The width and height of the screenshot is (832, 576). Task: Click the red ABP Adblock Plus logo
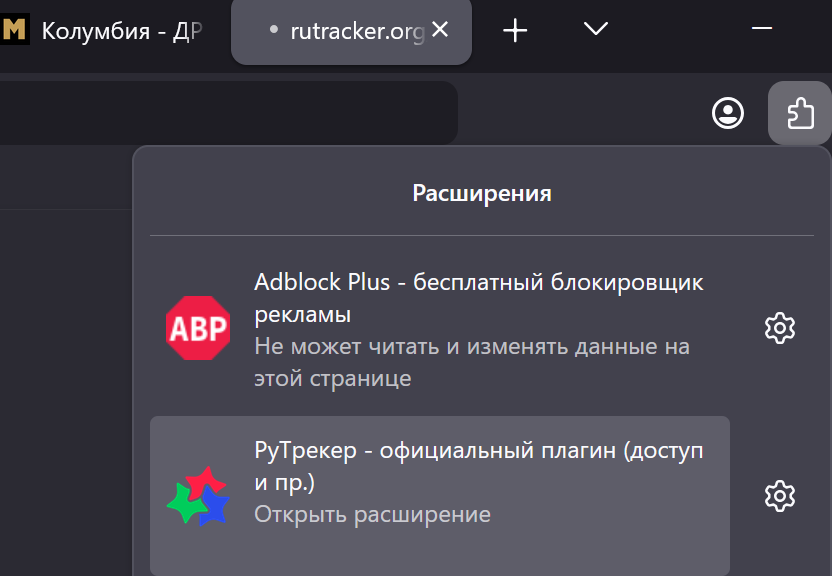198,328
